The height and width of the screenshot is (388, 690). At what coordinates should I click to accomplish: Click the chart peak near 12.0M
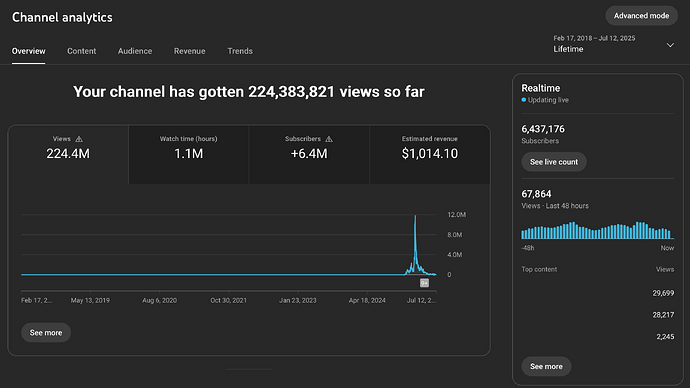coord(415,216)
